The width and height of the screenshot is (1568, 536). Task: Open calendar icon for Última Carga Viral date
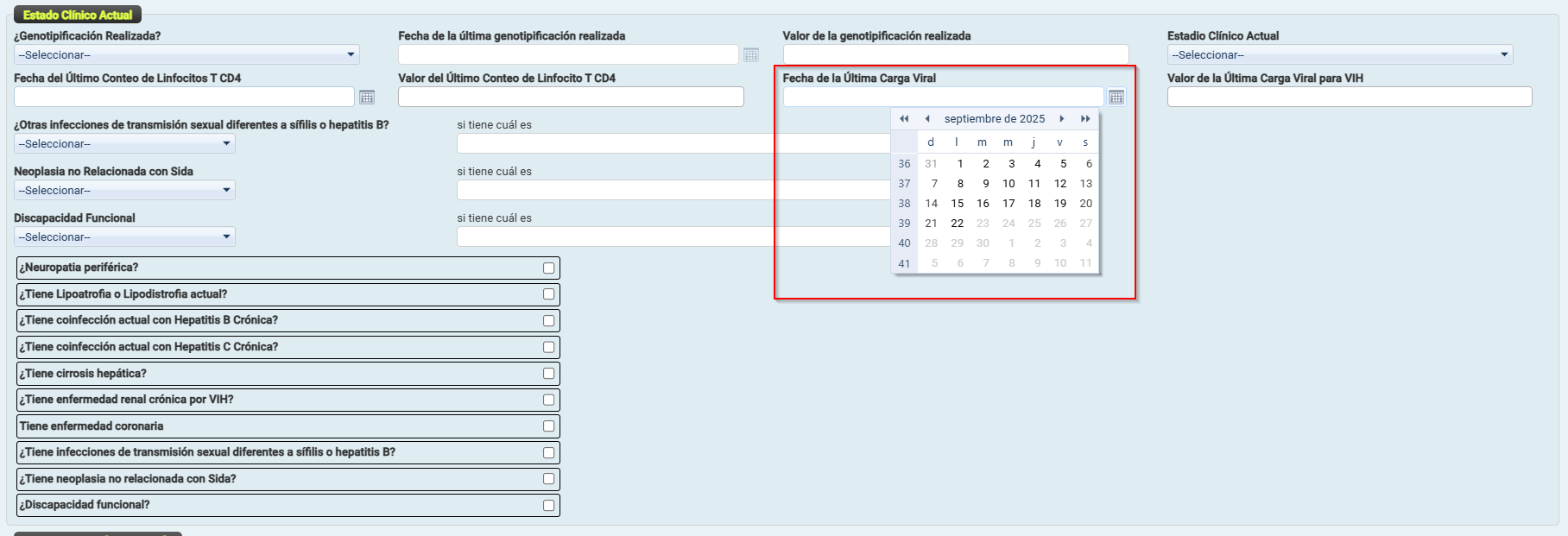pos(1116,98)
